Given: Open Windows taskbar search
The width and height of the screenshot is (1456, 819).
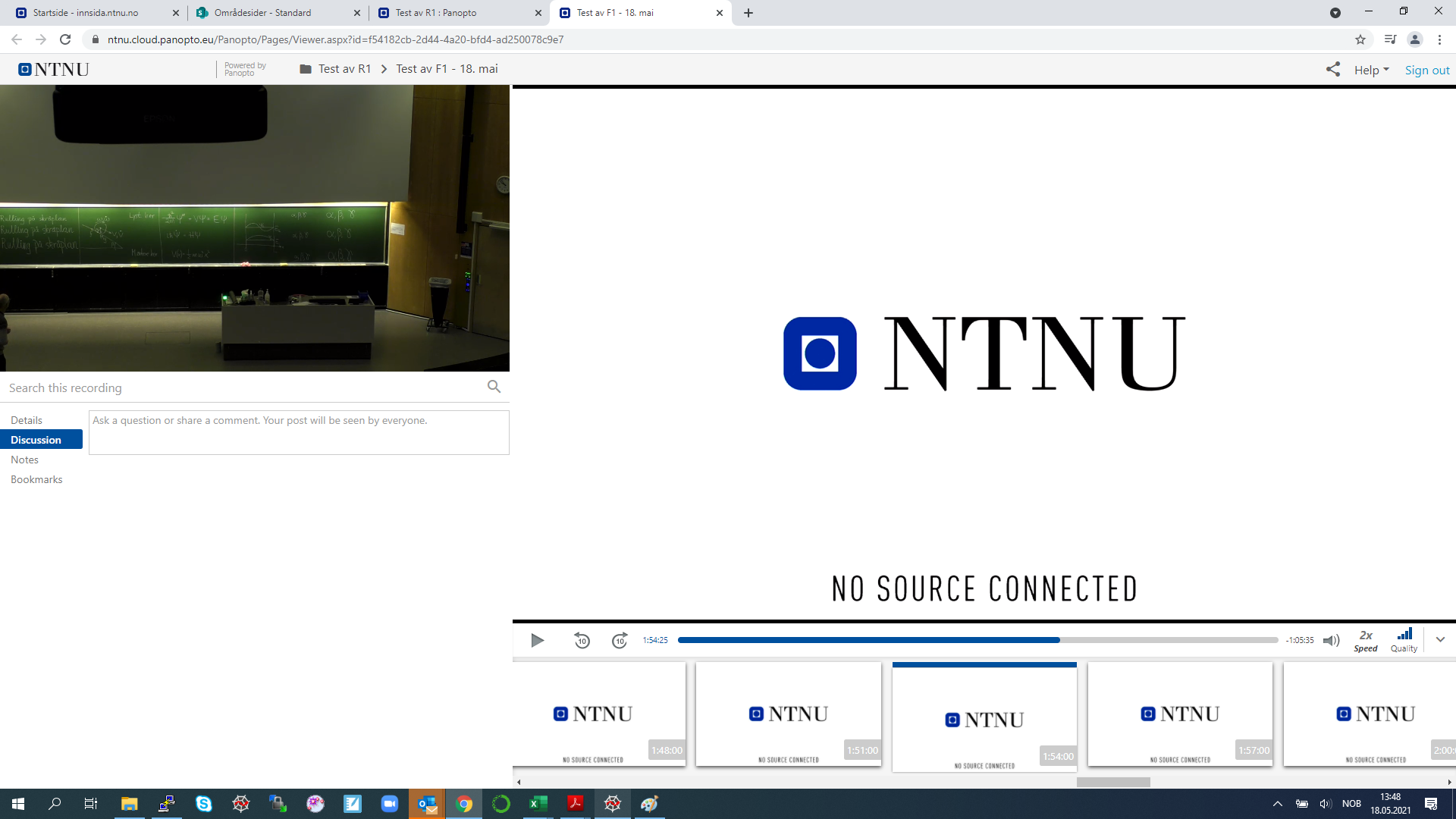Looking at the screenshot, I should tap(55, 804).
